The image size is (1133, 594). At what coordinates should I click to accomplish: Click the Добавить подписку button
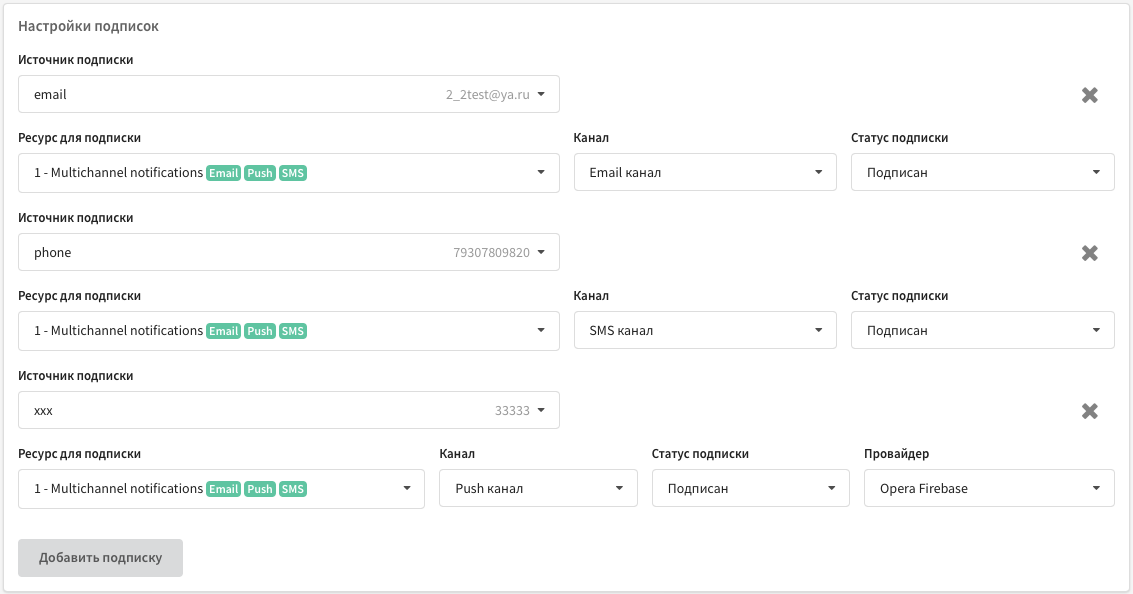(x=100, y=558)
